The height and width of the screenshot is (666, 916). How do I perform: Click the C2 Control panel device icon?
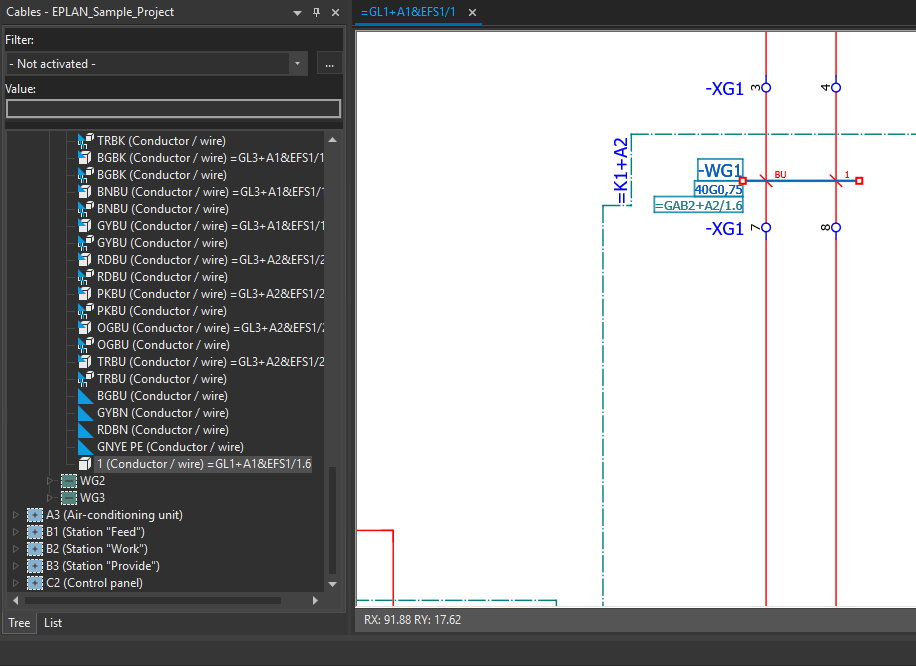coord(34,582)
